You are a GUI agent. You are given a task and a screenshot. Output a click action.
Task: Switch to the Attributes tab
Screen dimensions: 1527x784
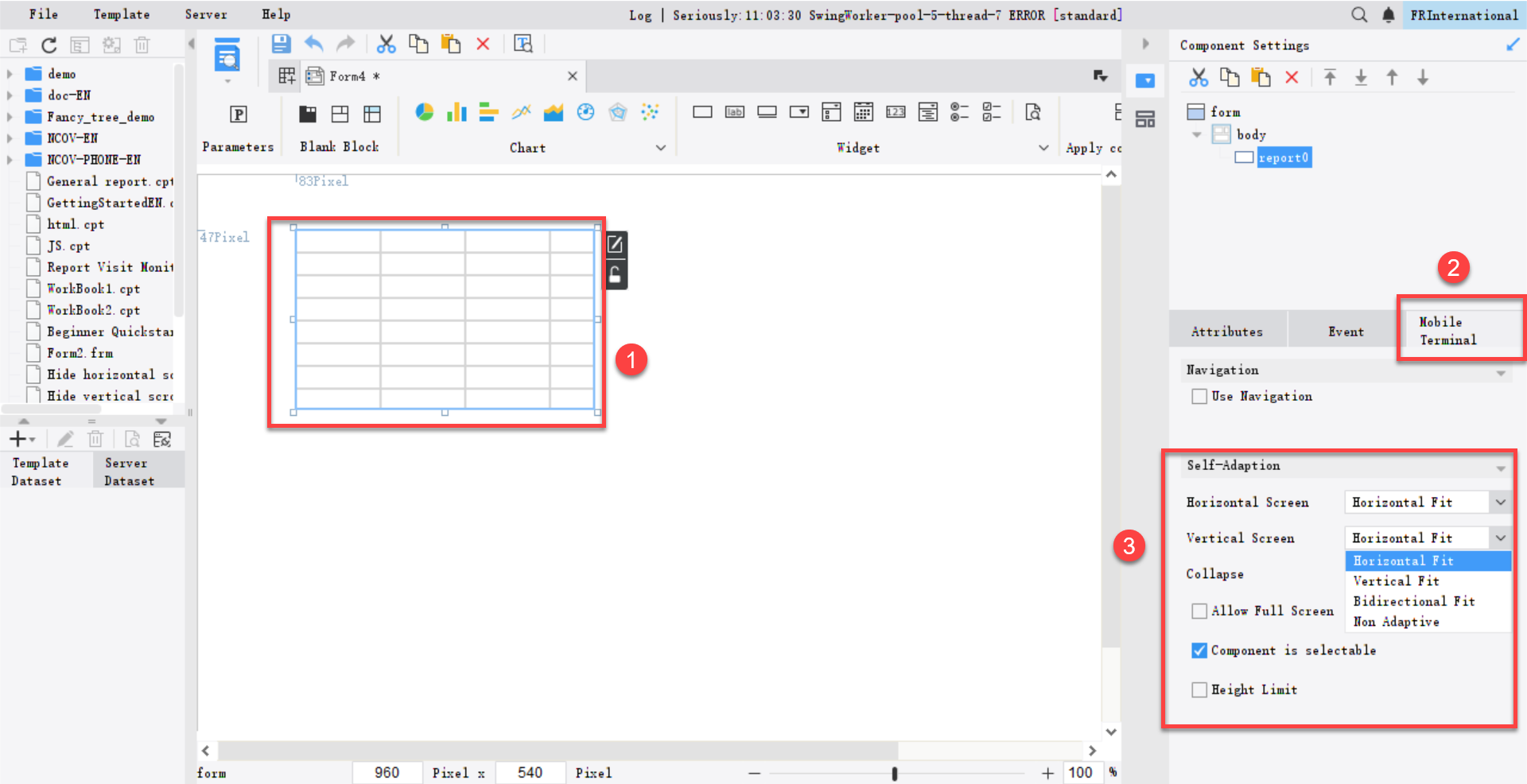[1226, 332]
